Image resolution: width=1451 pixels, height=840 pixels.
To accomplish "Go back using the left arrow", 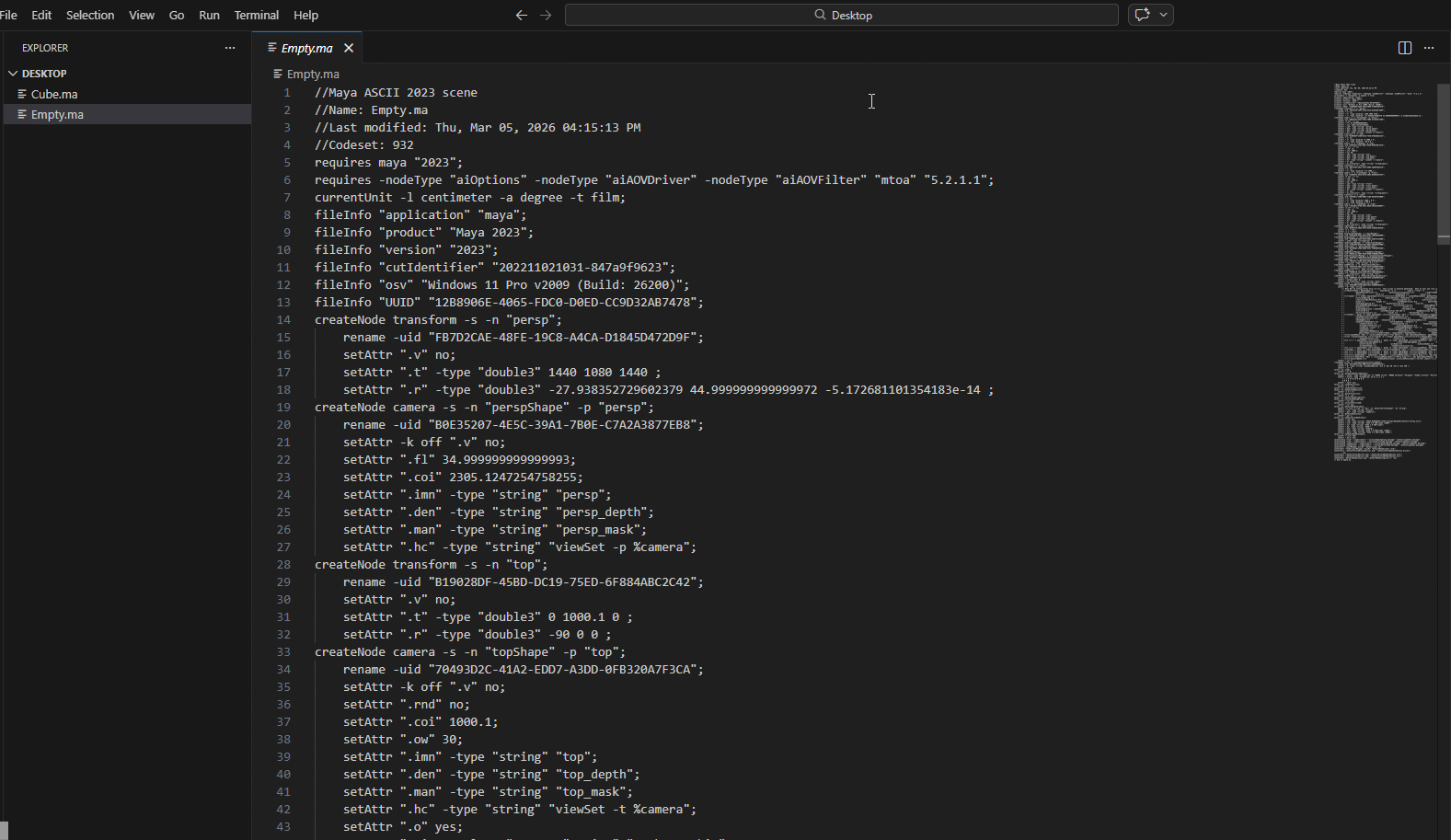I will pyautogui.click(x=522, y=15).
